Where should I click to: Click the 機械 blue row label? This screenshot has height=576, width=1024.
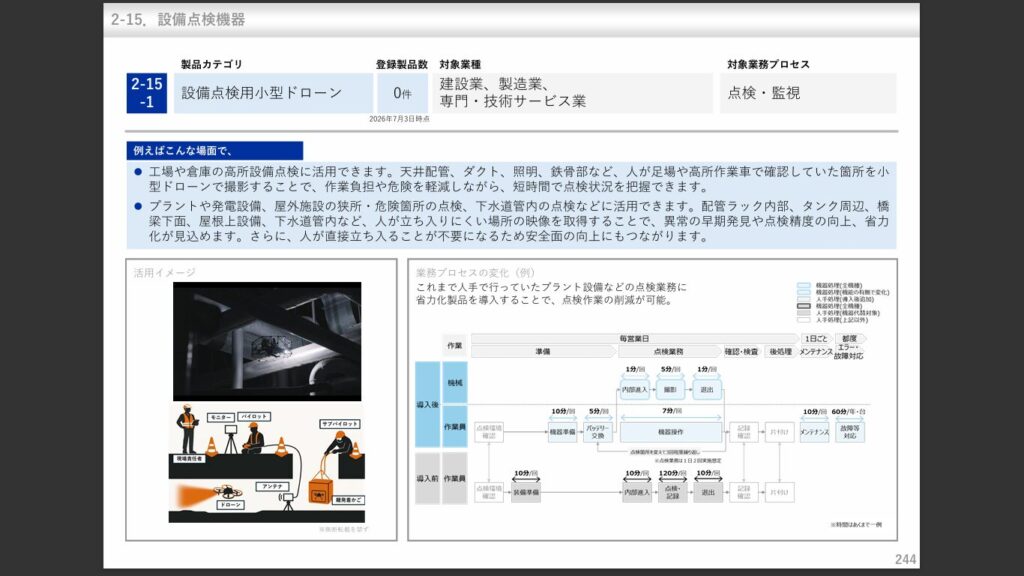(x=455, y=383)
